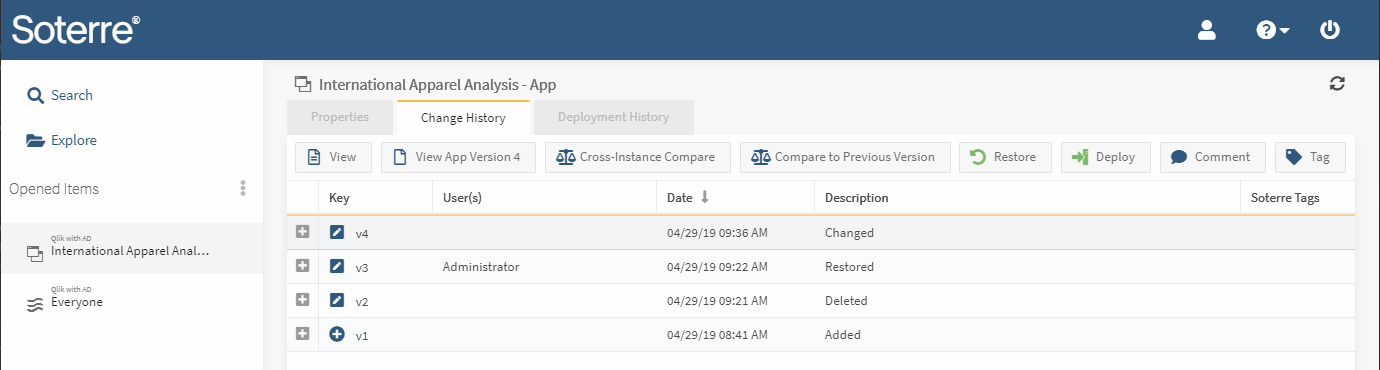The image size is (1380, 370).
Task: Expand the v3 row
Action: click(303, 266)
